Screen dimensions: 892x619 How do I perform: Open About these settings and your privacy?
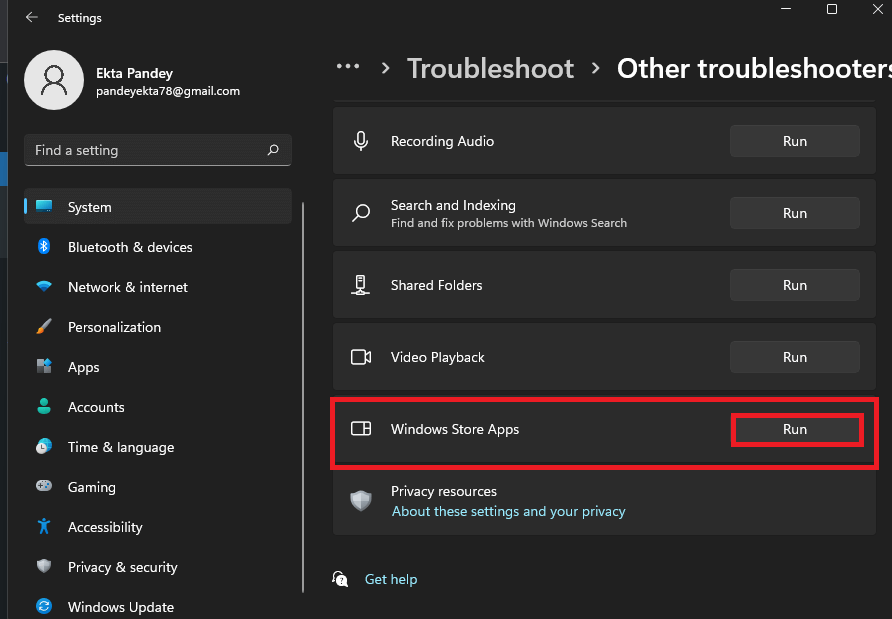pos(508,511)
